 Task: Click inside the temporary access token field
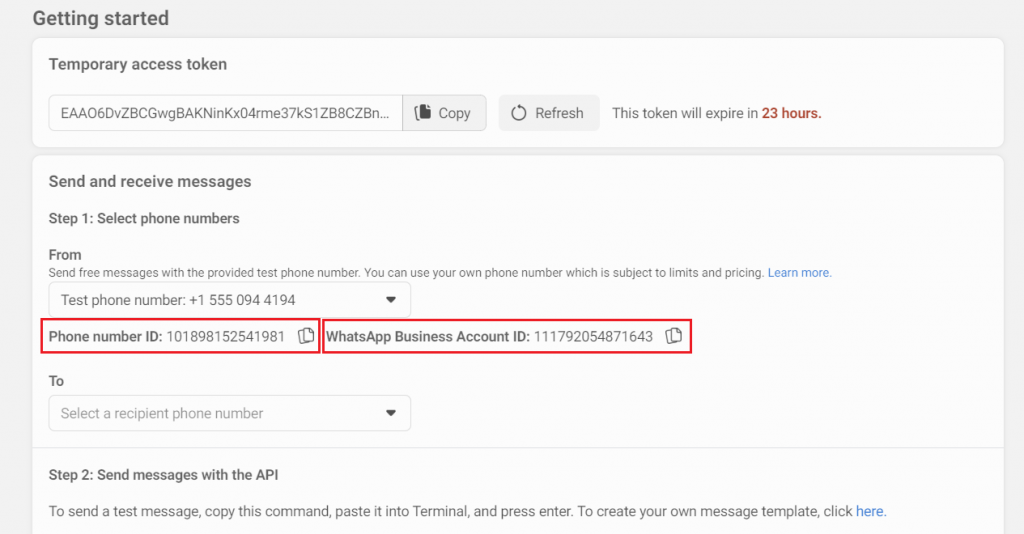[225, 113]
